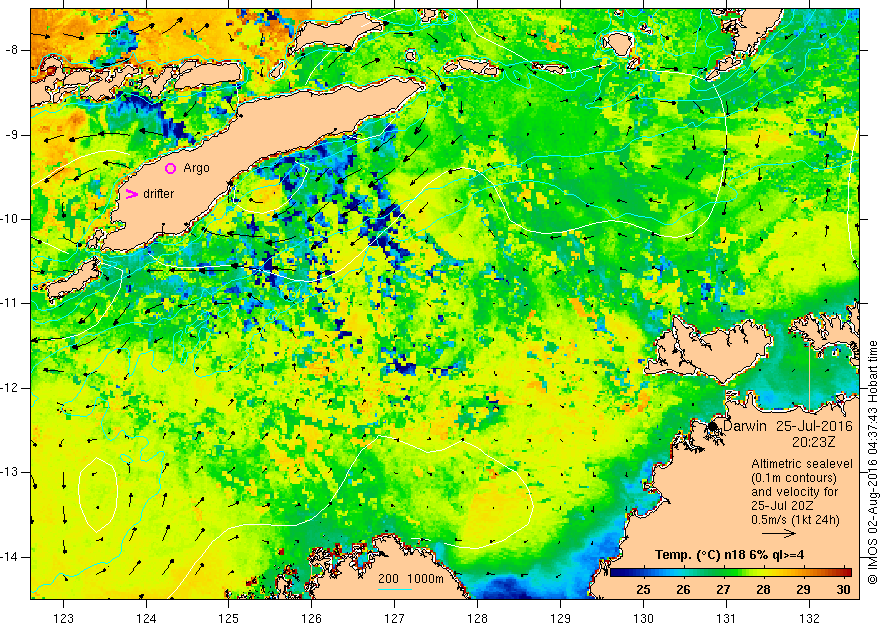Click the 'Temp. (°C) n18 6% ql>=4' title
The height and width of the screenshot is (630, 880).
(x=729, y=555)
